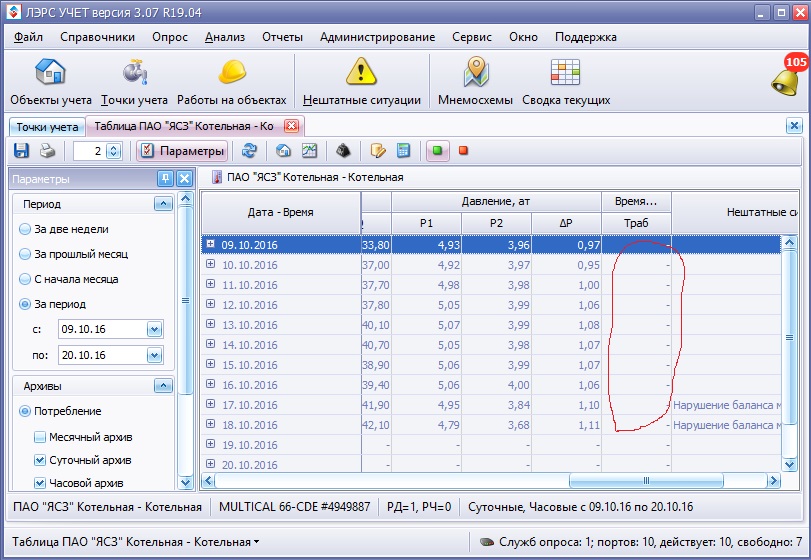Image resolution: width=811 pixels, height=560 pixels.
Task: Open the Файл menu
Action: coord(28,37)
